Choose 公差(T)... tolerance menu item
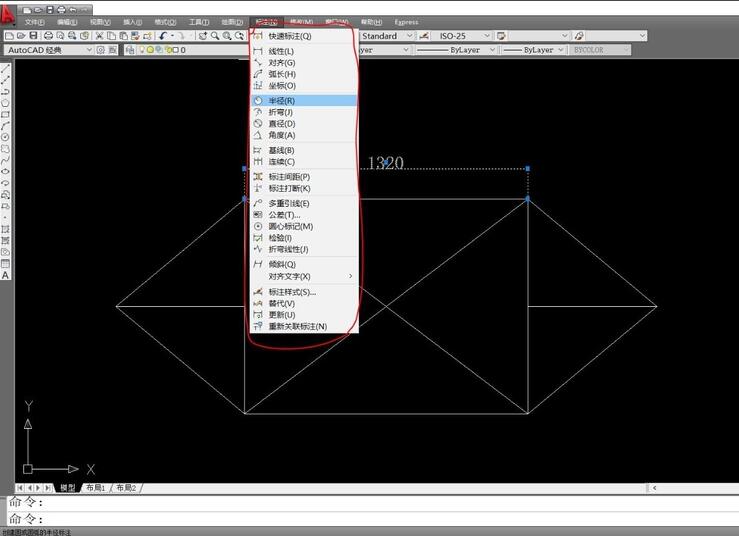Screen dimensions: 739x536 click(x=304, y=214)
